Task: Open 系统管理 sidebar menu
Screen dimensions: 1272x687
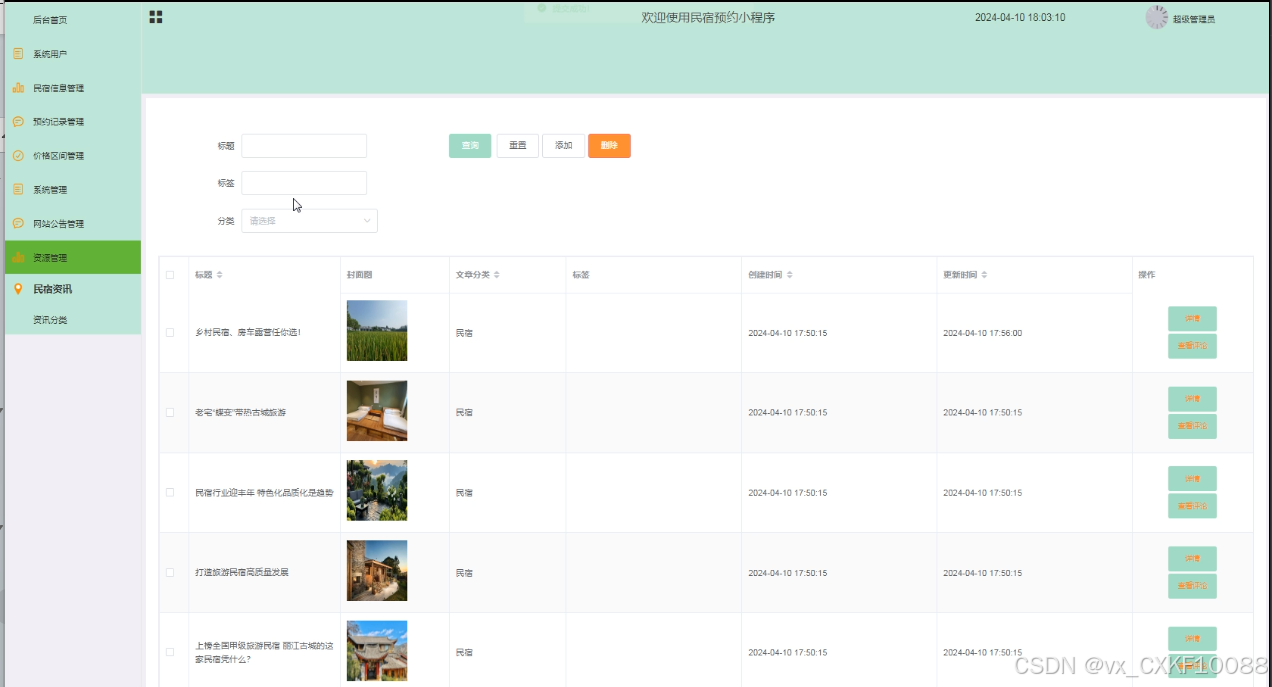Action: pos(72,190)
